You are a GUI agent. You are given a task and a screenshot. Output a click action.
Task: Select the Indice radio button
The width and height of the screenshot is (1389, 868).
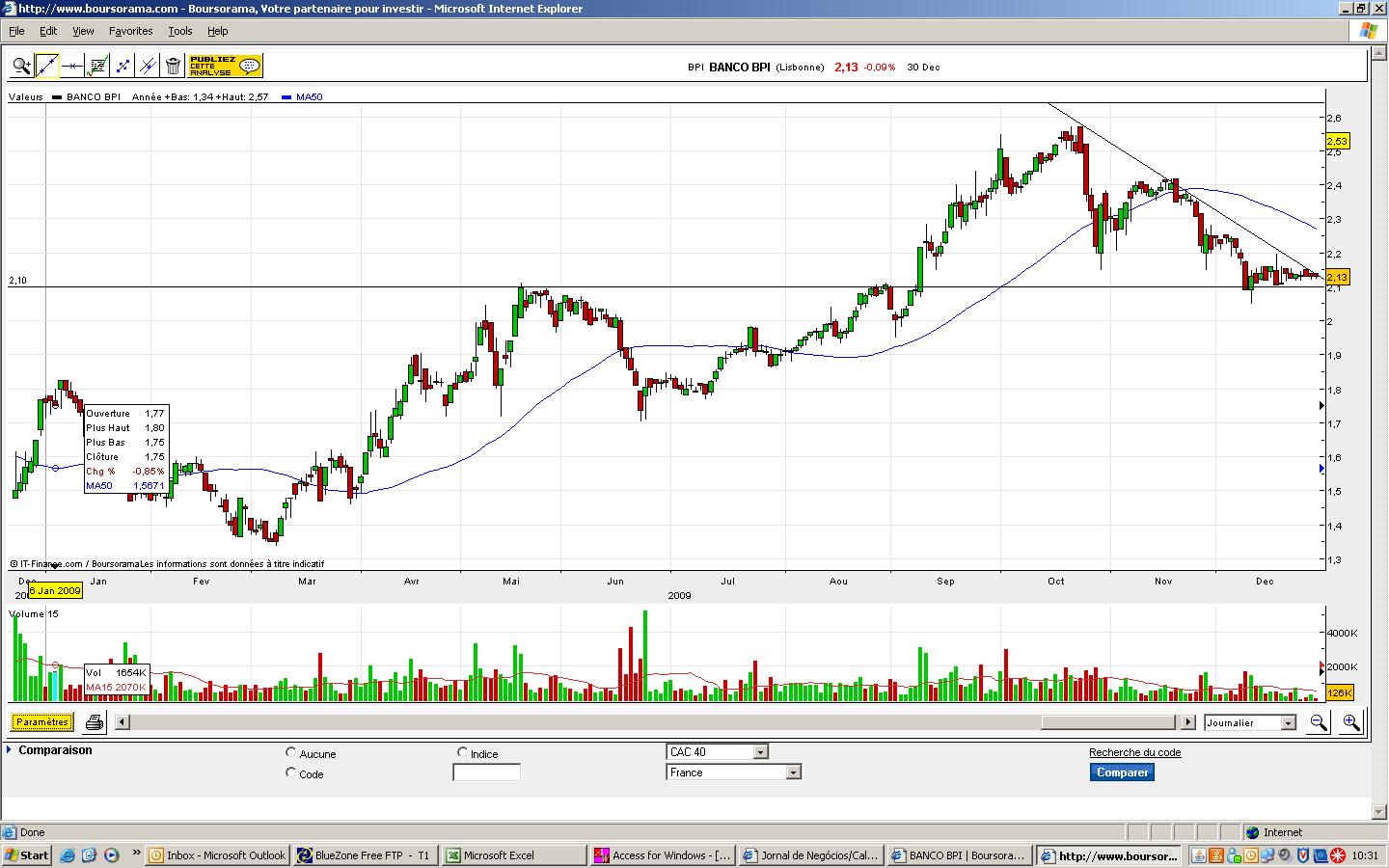tap(462, 752)
